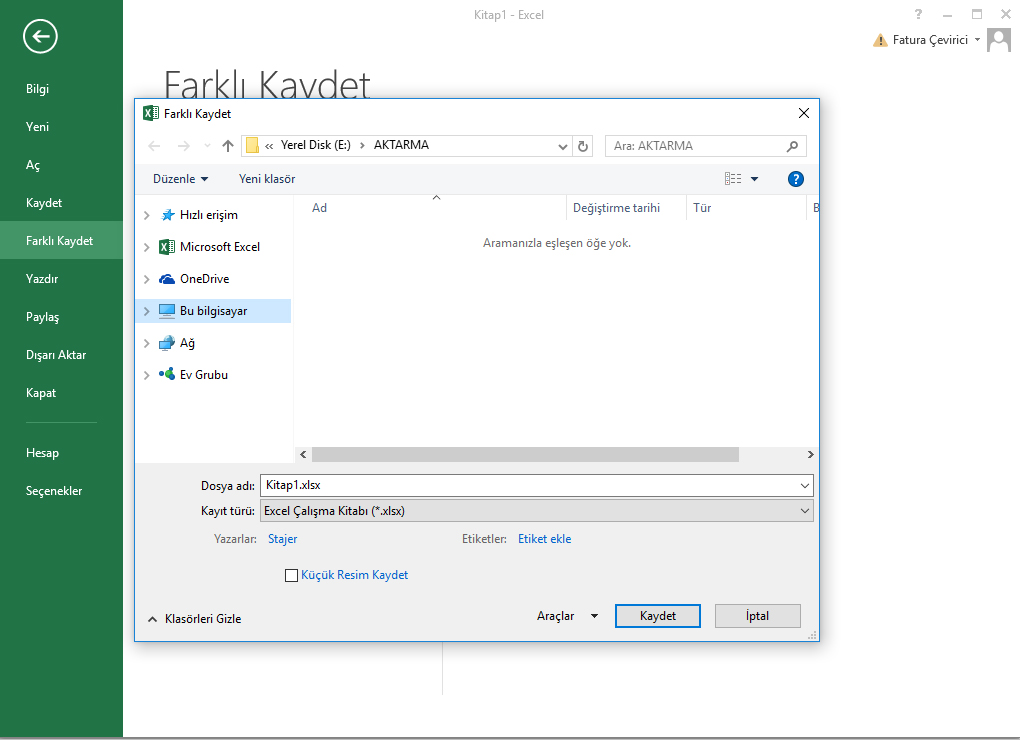Open the Hesap backstage tab
This screenshot has height=740, width=1020.
[42, 453]
